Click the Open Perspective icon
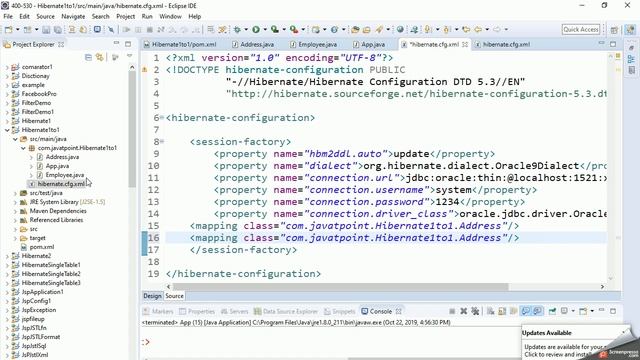 click(x=614, y=29)
